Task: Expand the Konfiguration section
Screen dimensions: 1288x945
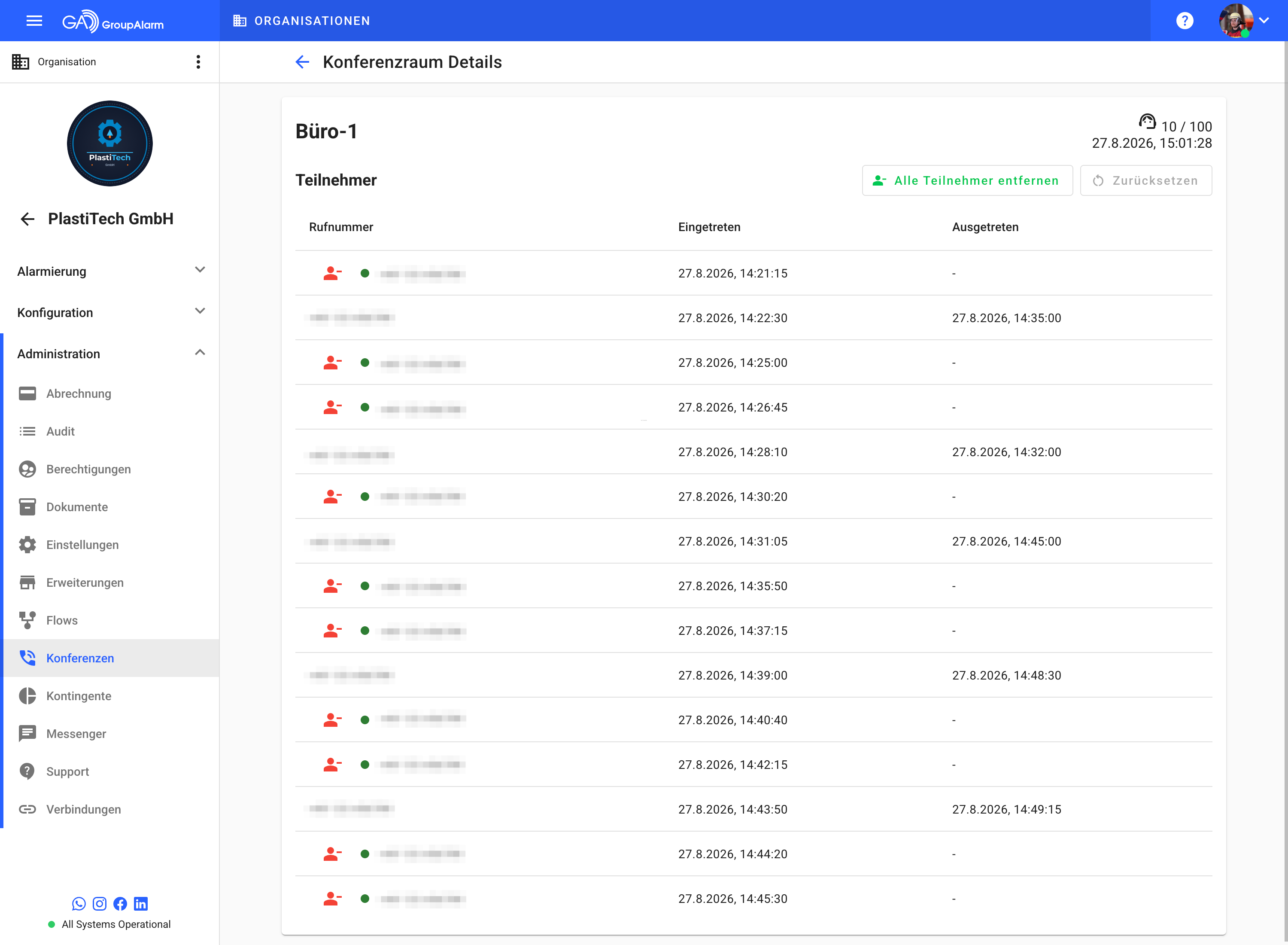Action: (110, 312)
